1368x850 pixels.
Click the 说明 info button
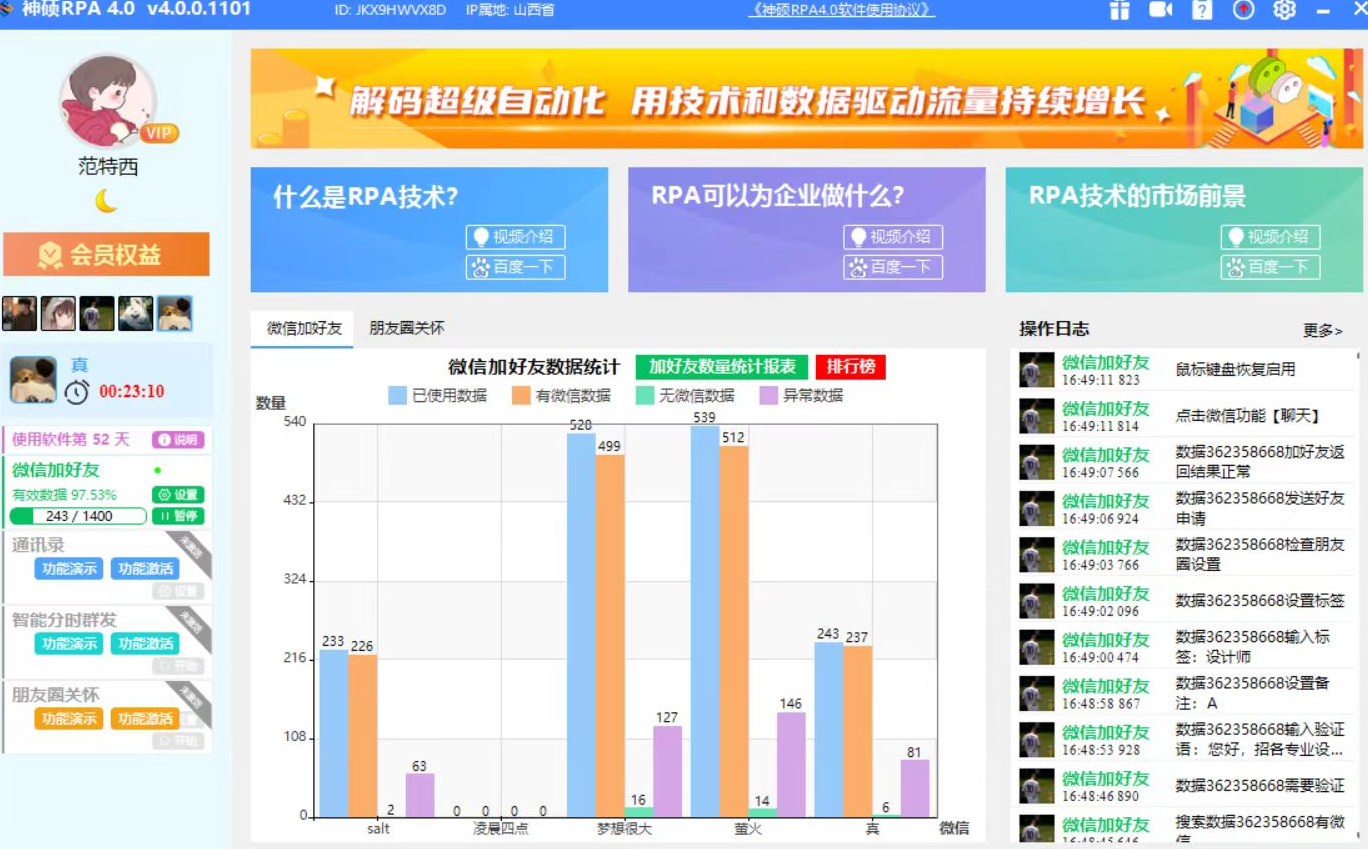coord(178,440)
